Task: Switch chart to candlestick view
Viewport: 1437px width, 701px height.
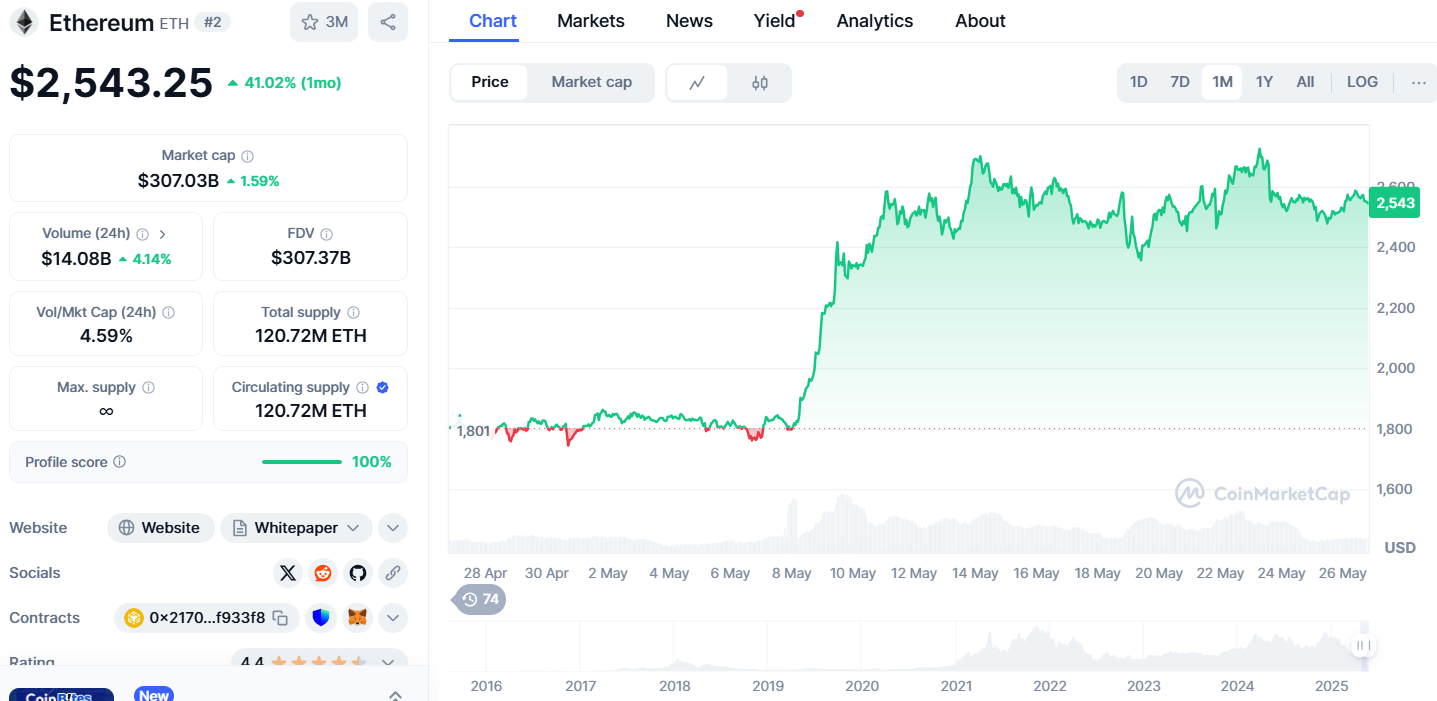Action: point(760,83)
